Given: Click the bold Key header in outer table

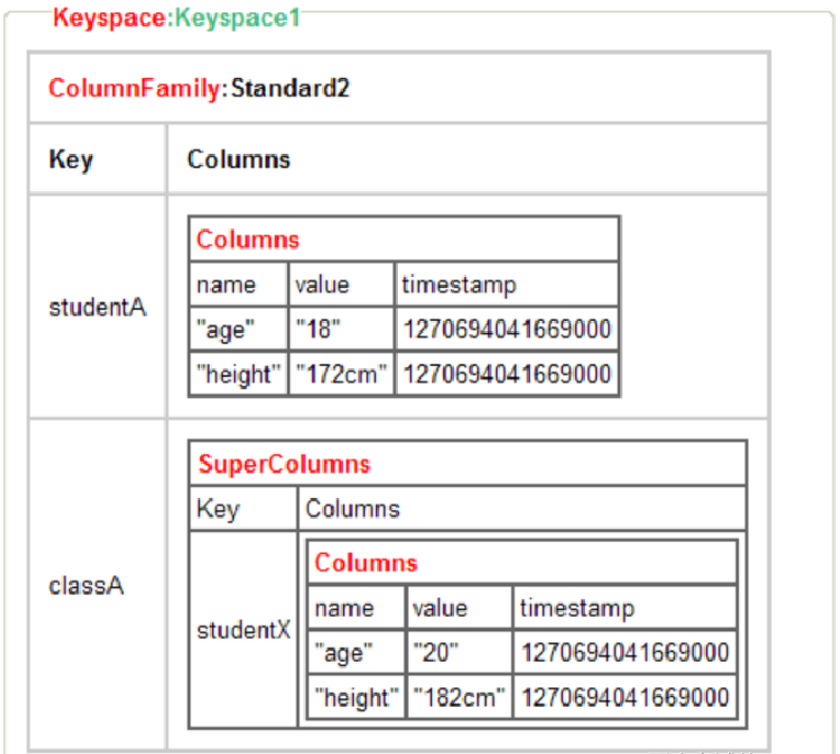Looking at the screenshot, I should [70, 159].
